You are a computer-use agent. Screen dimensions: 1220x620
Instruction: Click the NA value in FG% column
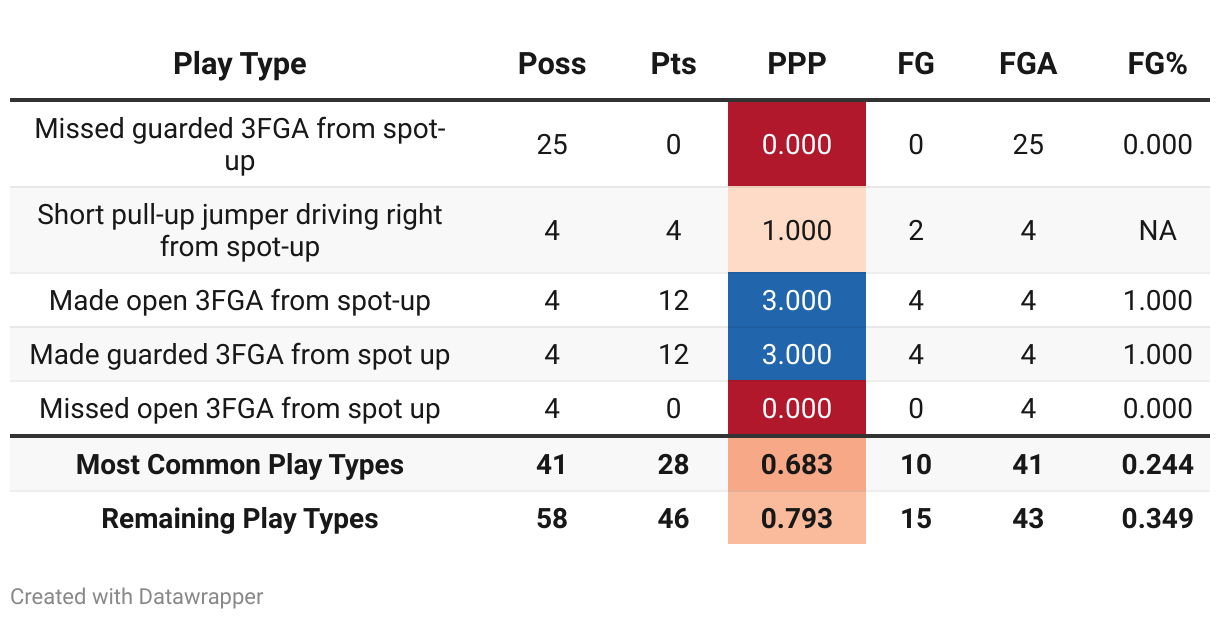pos(1157,230)
